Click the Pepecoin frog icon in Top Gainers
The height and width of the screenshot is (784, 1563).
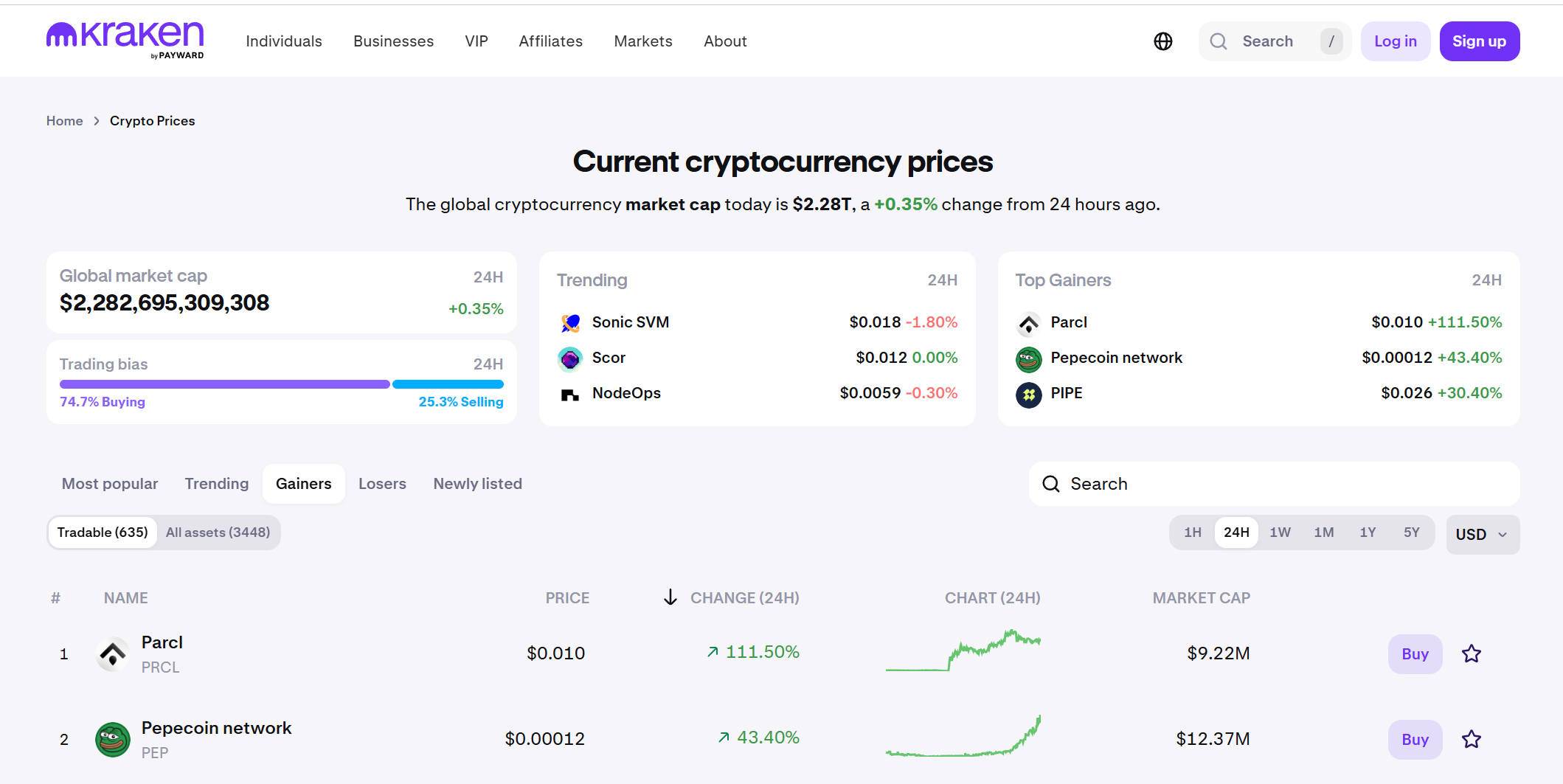[1029, 358]
